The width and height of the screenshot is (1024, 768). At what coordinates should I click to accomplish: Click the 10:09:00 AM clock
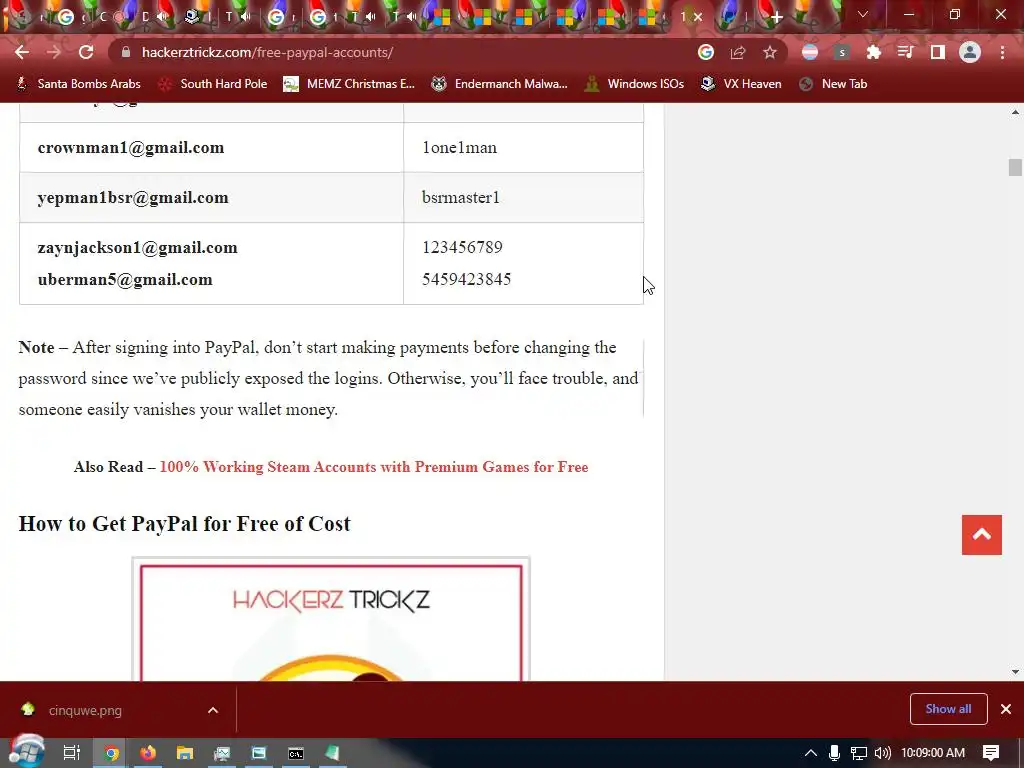coord(933,753)
